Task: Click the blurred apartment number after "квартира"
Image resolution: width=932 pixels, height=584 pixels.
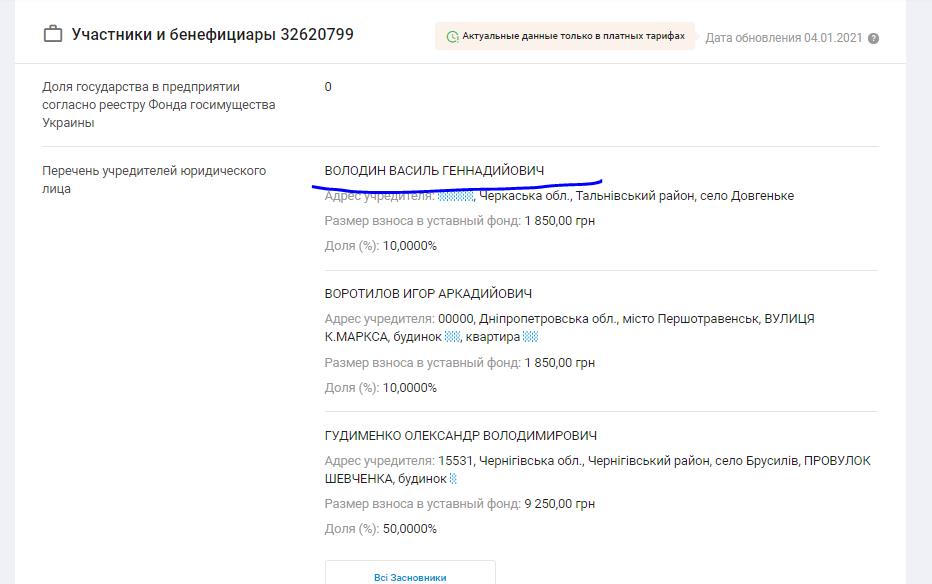Action: pyautogui.click(x=531, y=337)
